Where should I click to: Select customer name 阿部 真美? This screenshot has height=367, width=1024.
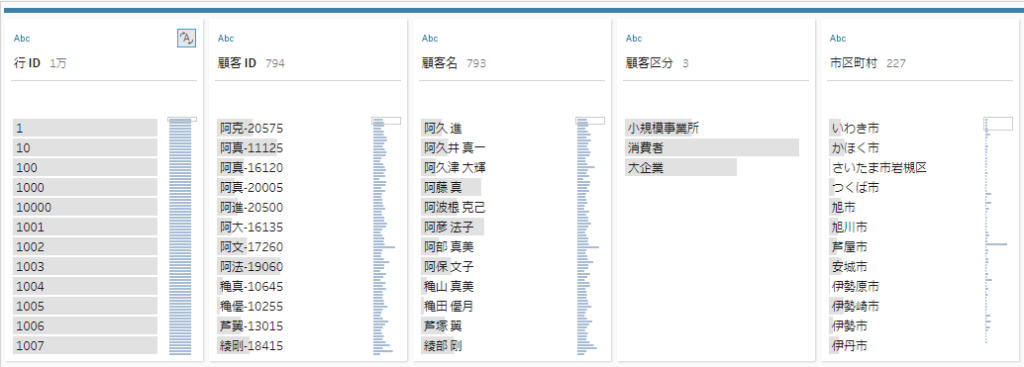point(449,247)
